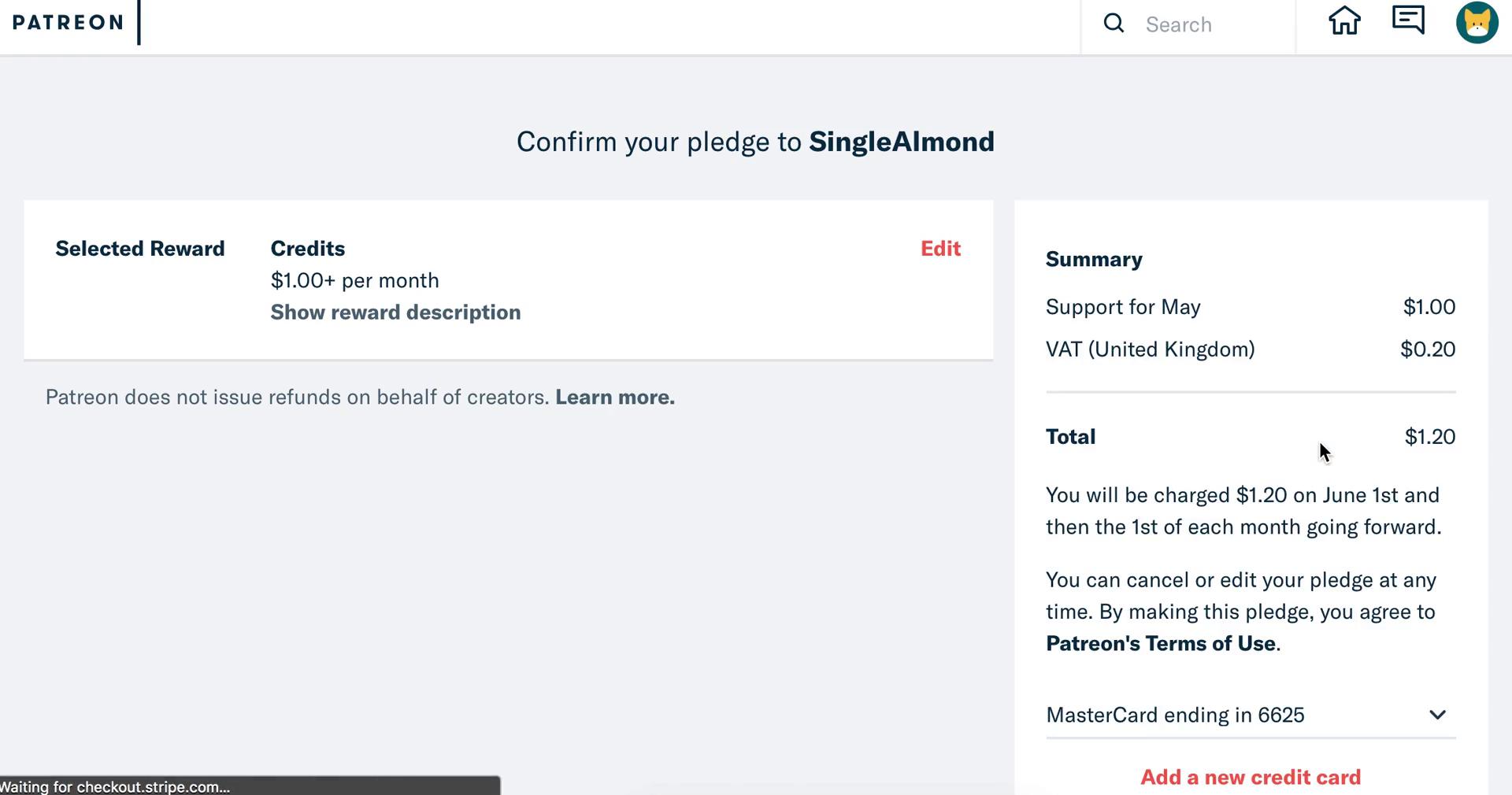Edit the selected reward
Viewport: 1512px width, 795px height.
pyautogui.click(x=940, y=249)
